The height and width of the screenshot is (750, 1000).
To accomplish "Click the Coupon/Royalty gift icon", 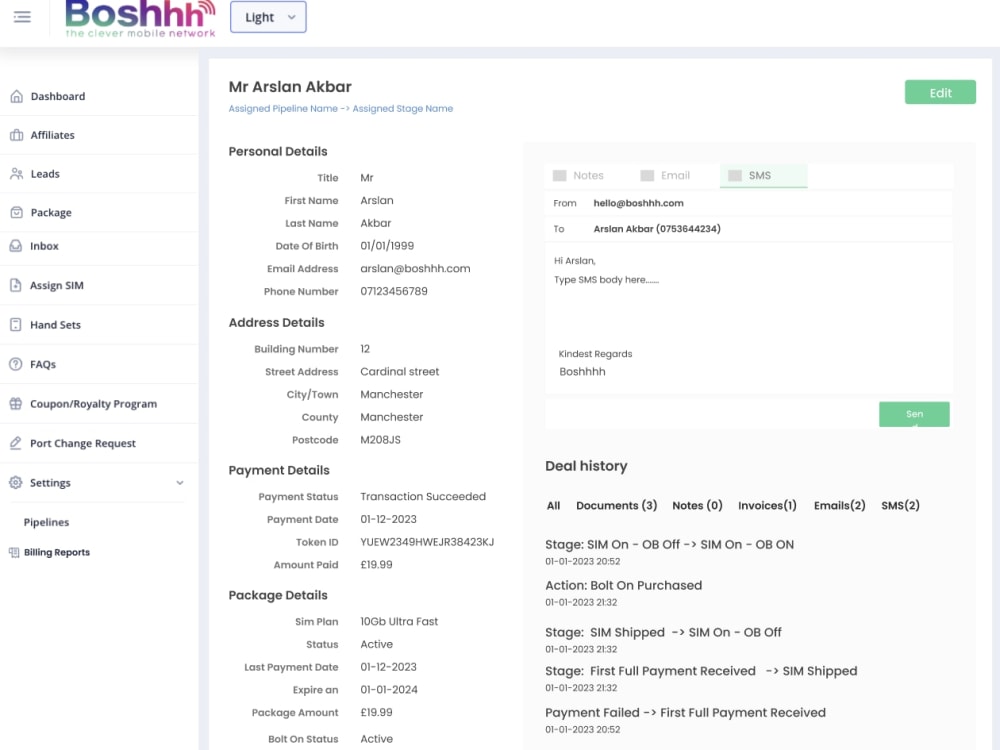I will 16,404.
